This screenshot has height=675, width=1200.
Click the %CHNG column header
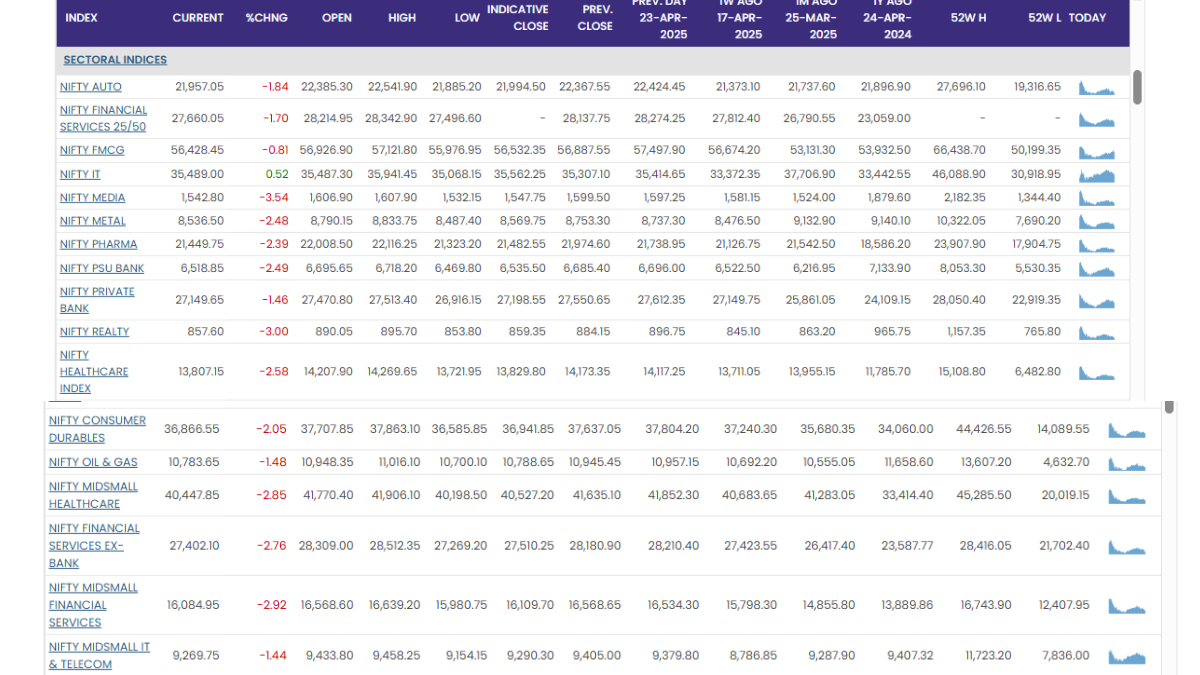(267, 18)
